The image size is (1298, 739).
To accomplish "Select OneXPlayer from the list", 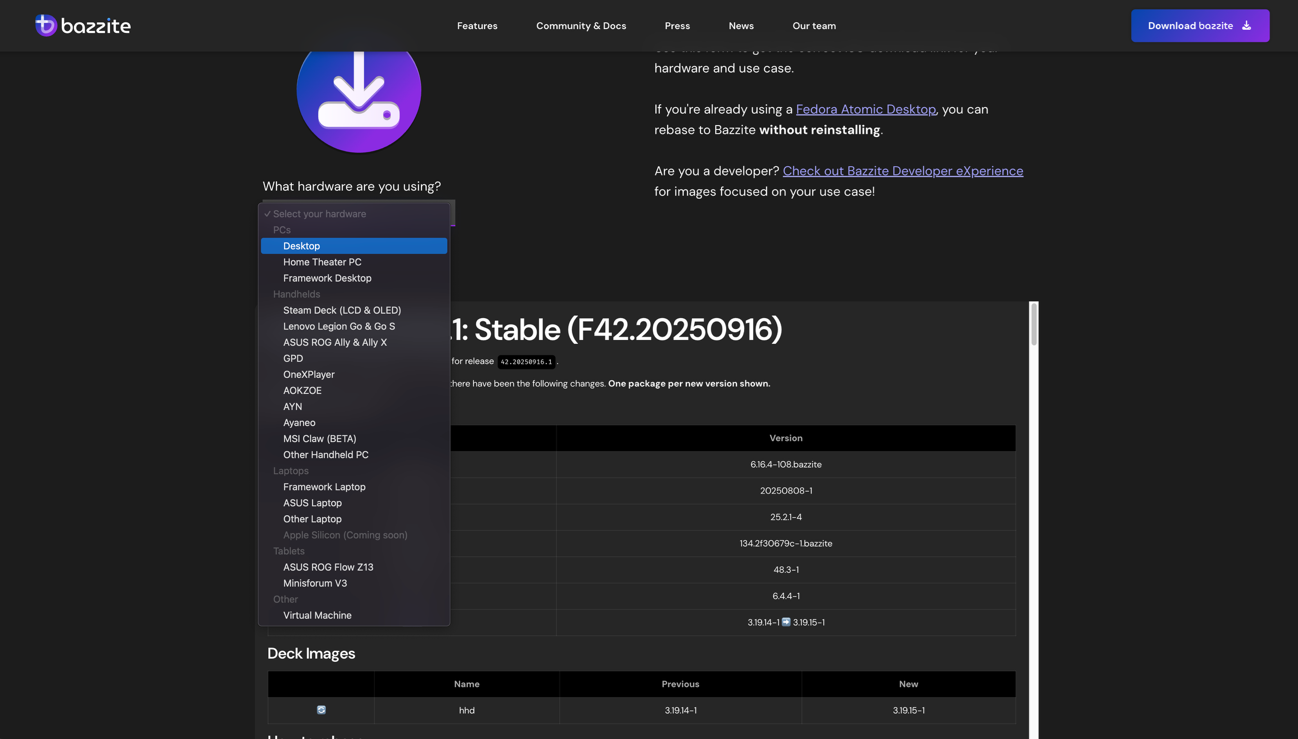I will coord(354,374).
